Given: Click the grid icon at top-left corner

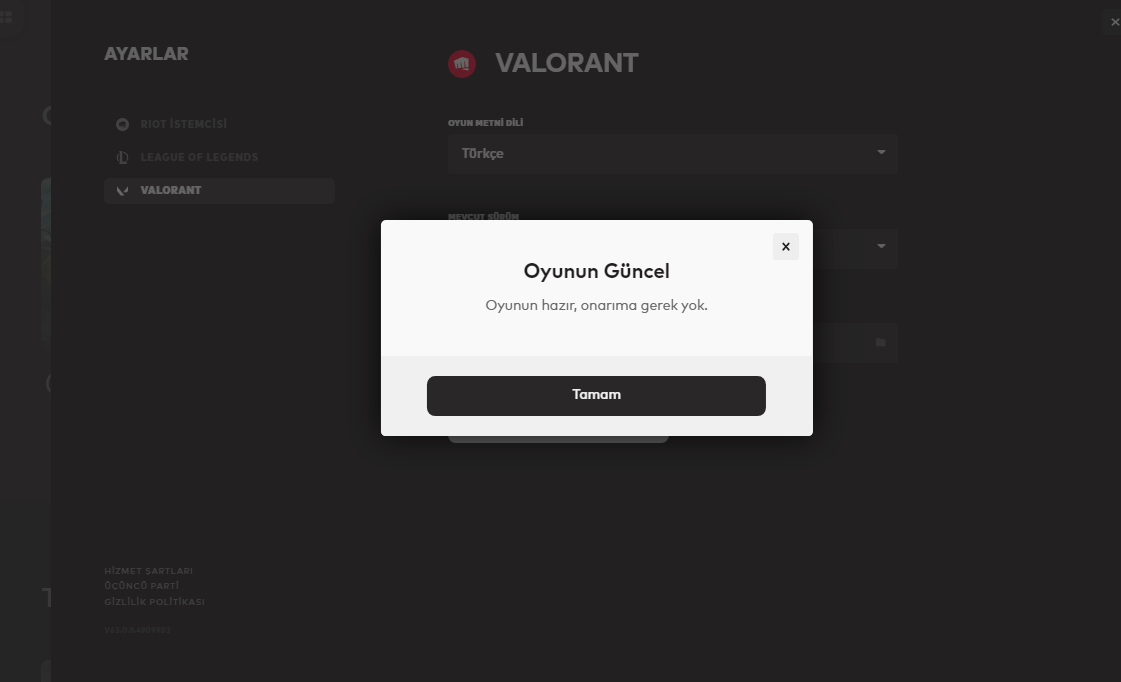Looking at the screenshot, I should (x=6, y=16).
